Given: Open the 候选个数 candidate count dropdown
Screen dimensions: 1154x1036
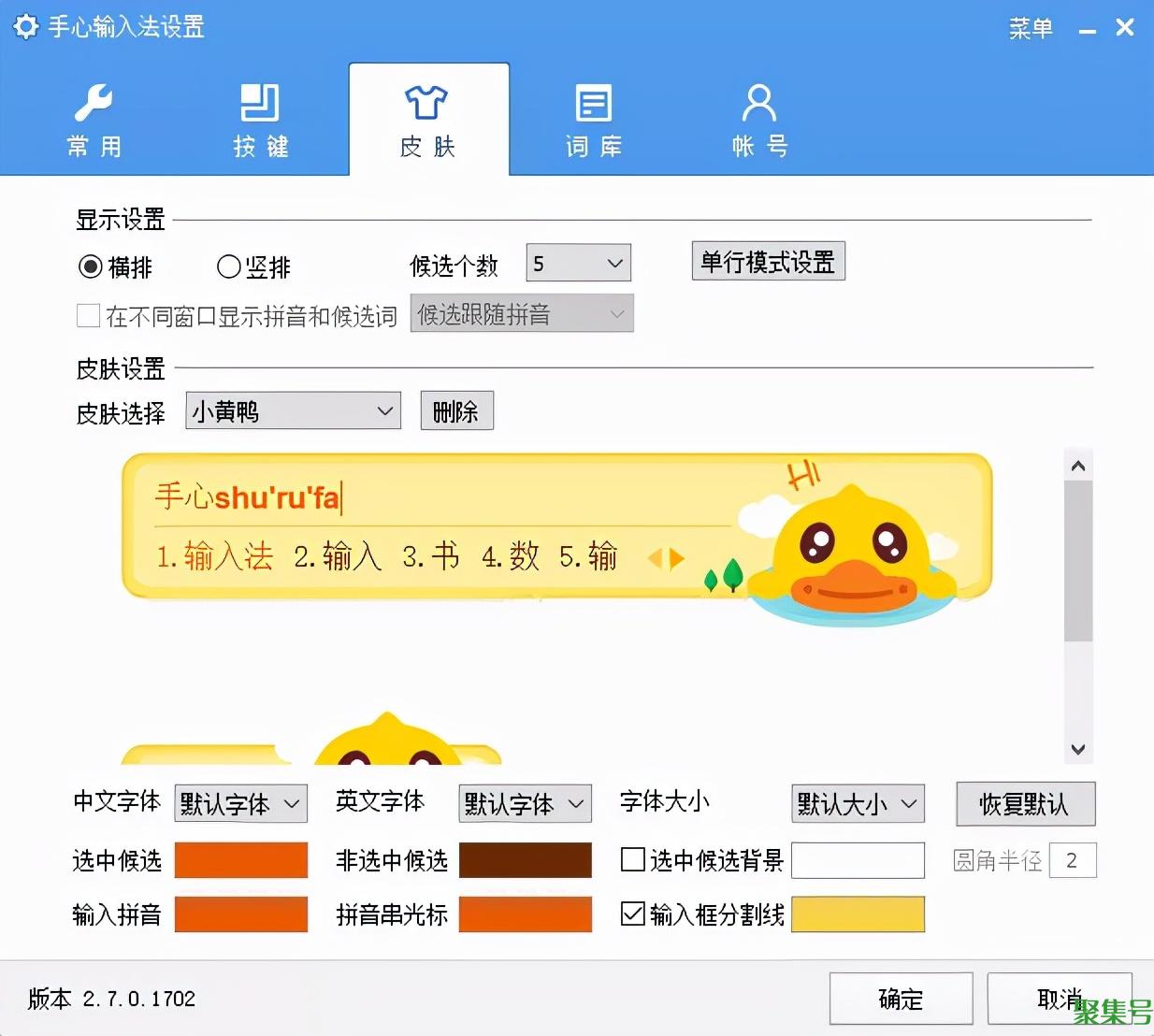Looking at the screenshot, I should tap(577, 263).
